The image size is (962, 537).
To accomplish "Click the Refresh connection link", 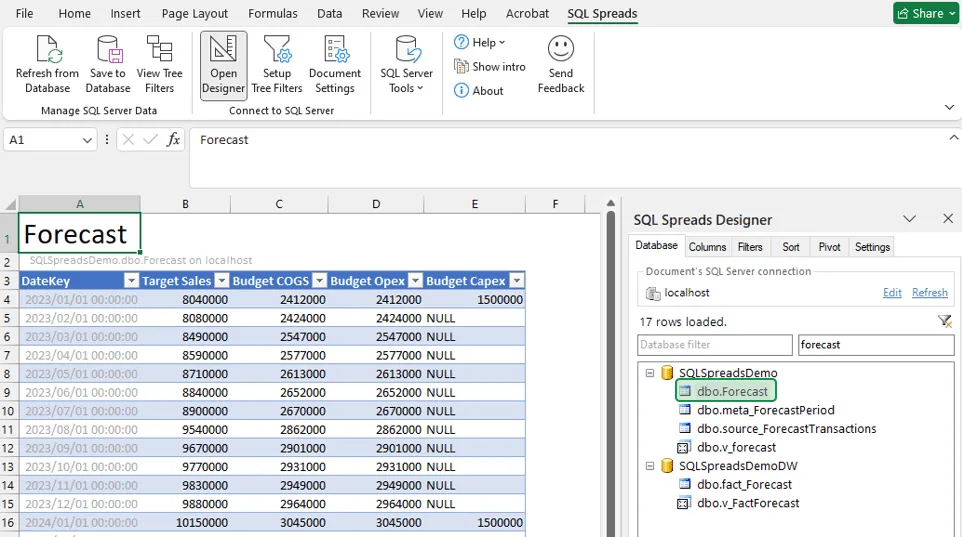I will point(929,293).
